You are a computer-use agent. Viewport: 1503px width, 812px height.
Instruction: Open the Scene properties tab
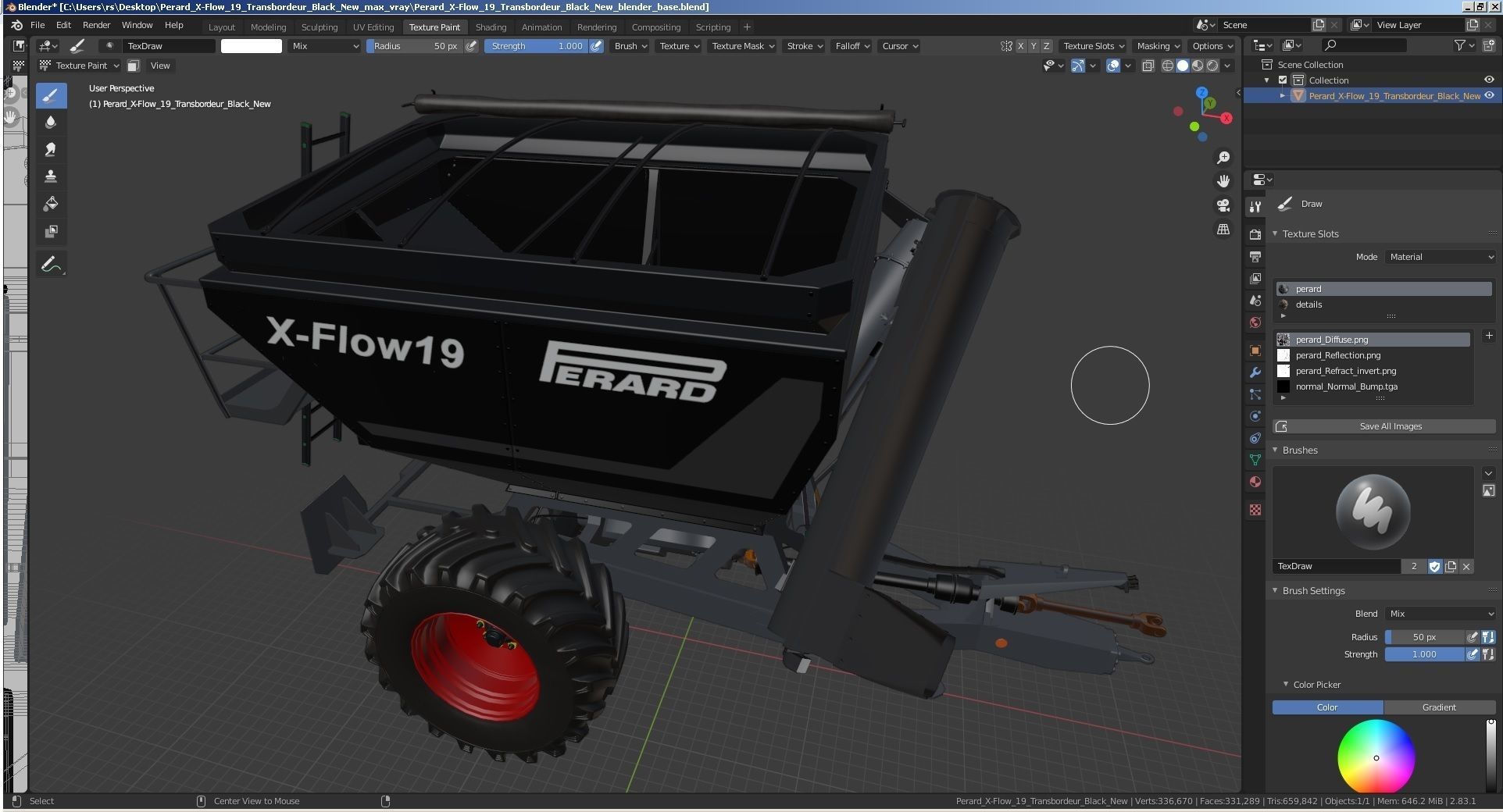(x=1255, y=301)
